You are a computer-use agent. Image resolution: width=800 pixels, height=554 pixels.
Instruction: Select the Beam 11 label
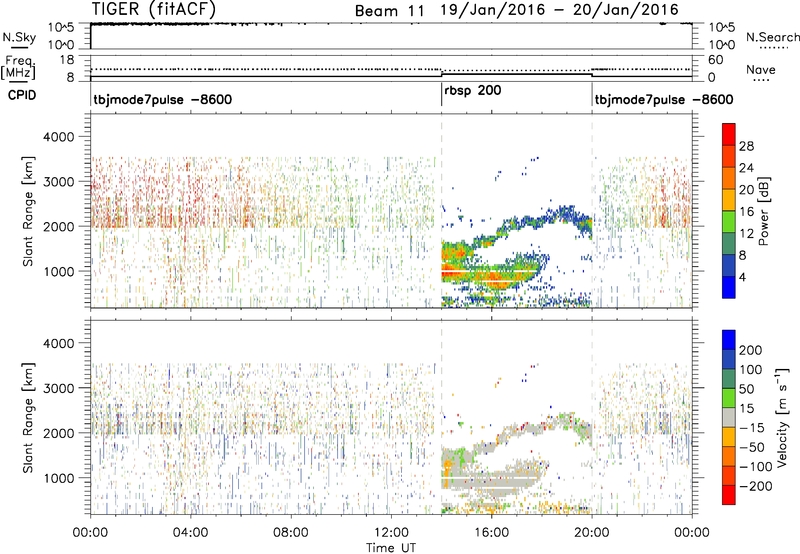389,11
